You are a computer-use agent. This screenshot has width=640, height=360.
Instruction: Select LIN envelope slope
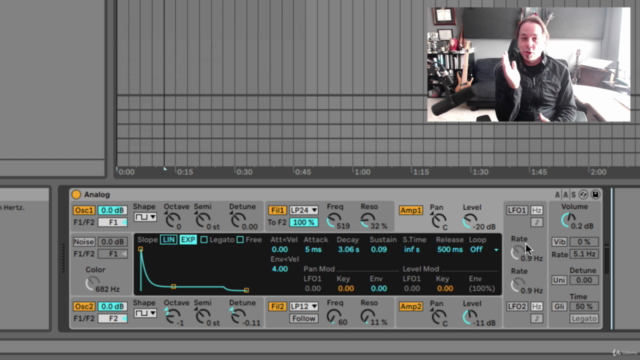point(169,240)
